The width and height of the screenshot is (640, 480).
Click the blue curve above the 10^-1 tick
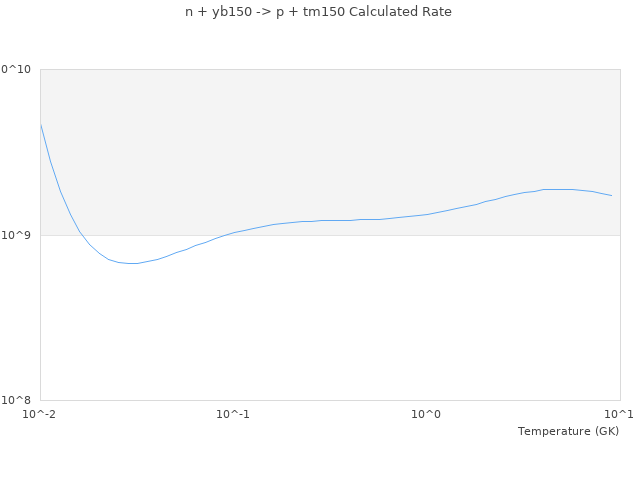point(232,233)
